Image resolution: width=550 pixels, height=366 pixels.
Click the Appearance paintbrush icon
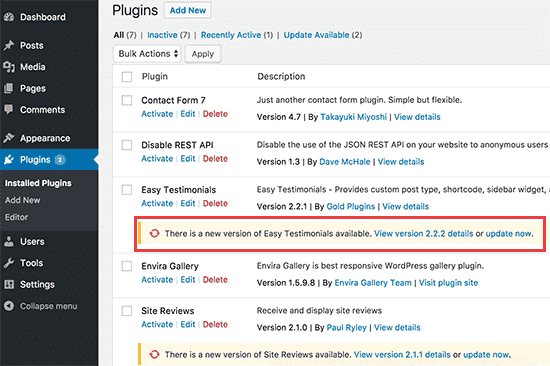(x=9, y=138)
